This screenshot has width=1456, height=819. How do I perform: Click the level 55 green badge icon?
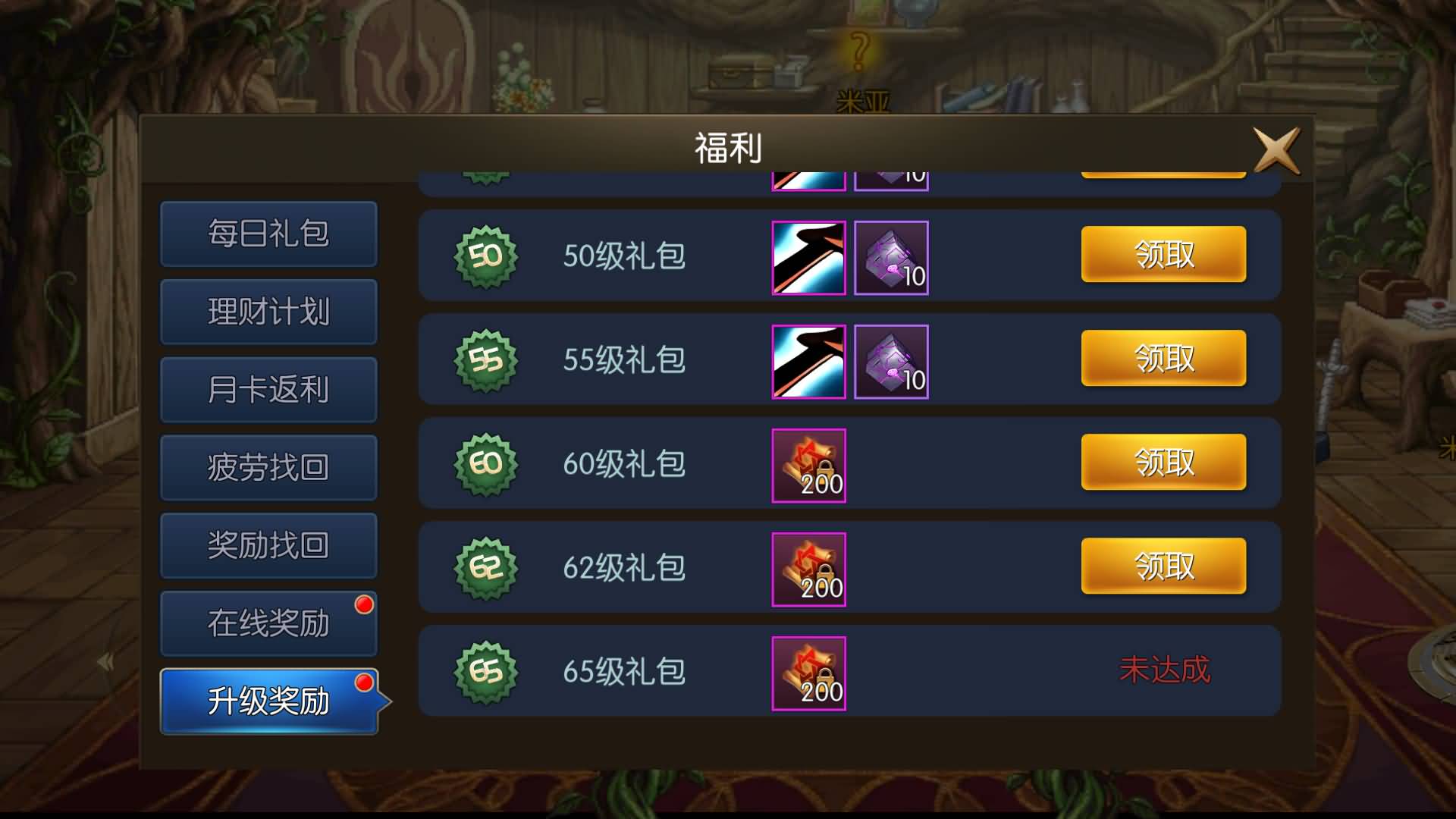click(486, 361)
